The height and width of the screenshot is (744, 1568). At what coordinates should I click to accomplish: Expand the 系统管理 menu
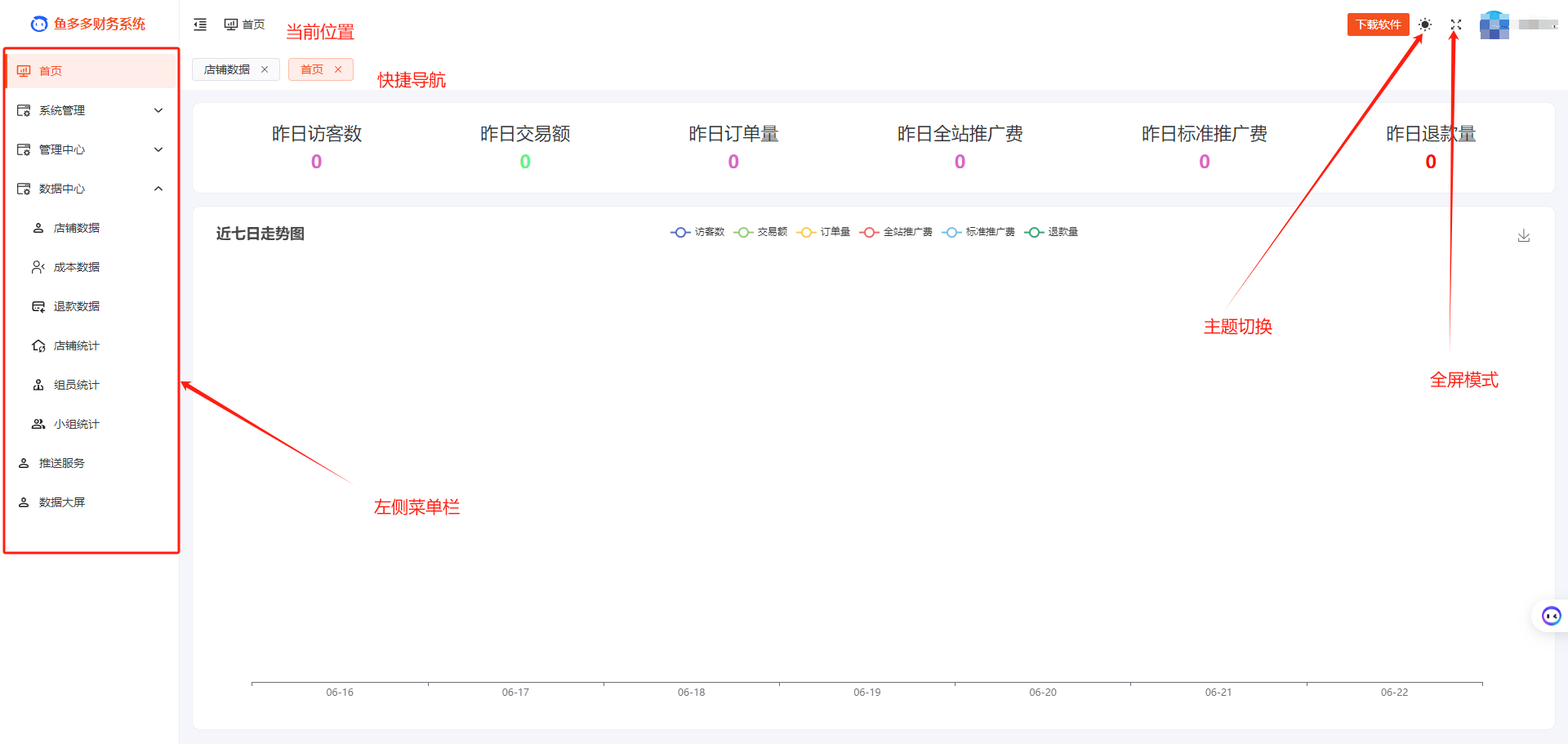click(90, 110)
